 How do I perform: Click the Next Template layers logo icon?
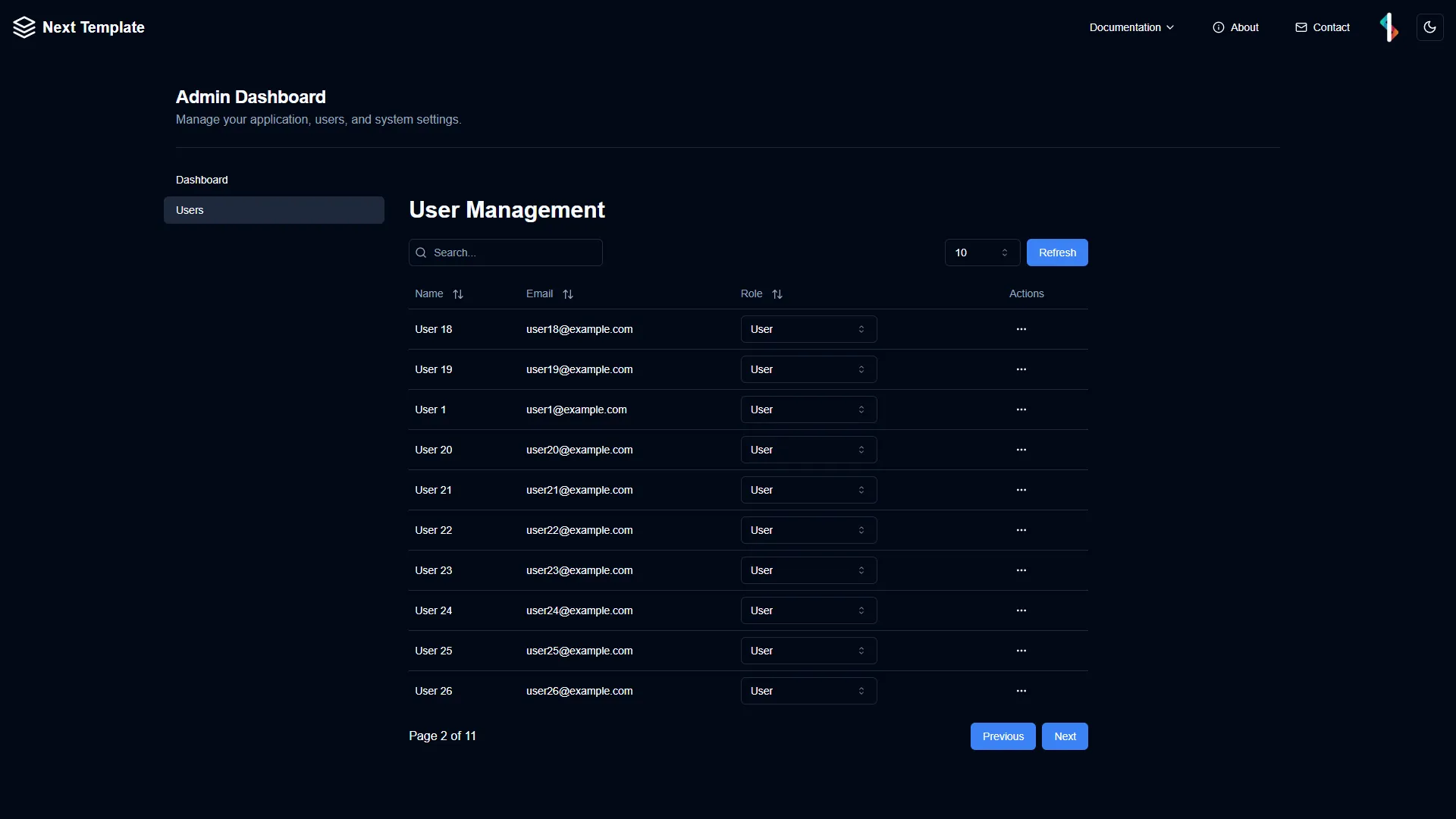(24, 27)
